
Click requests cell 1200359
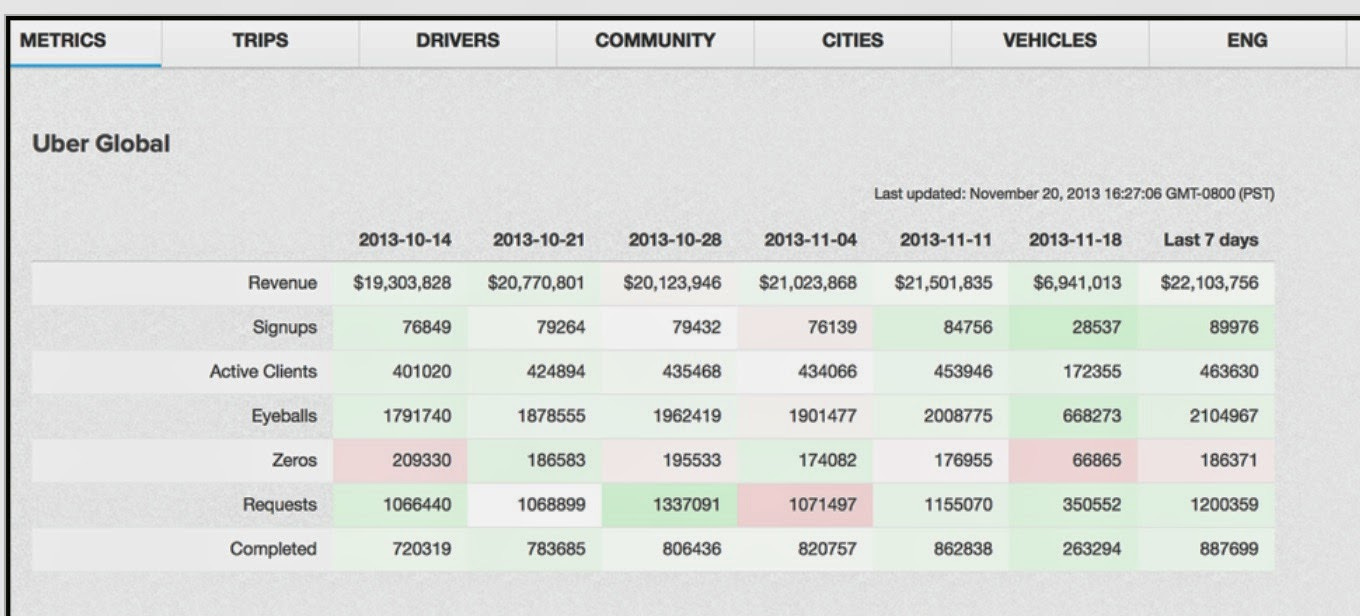pyautogui.click(x=1207, y=505)
